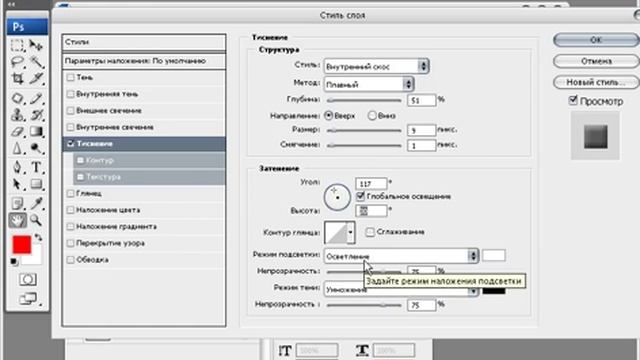Select the Rectangular Marquee tool
Viewport: 640px width, 360px height.
[x=17, y=45]
